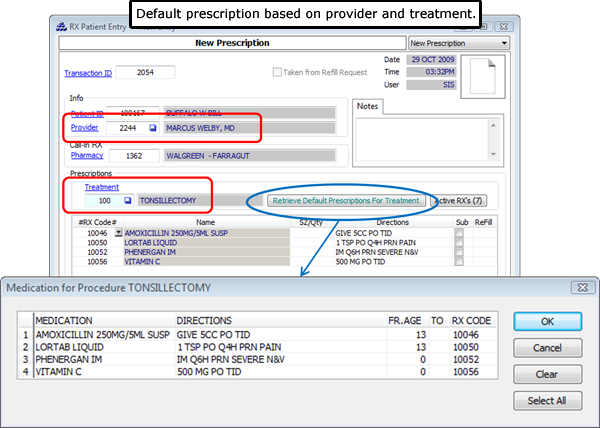Click the lookup icon beside Provider ID
This screenshot has width=600, height=428.
(153, 129)
